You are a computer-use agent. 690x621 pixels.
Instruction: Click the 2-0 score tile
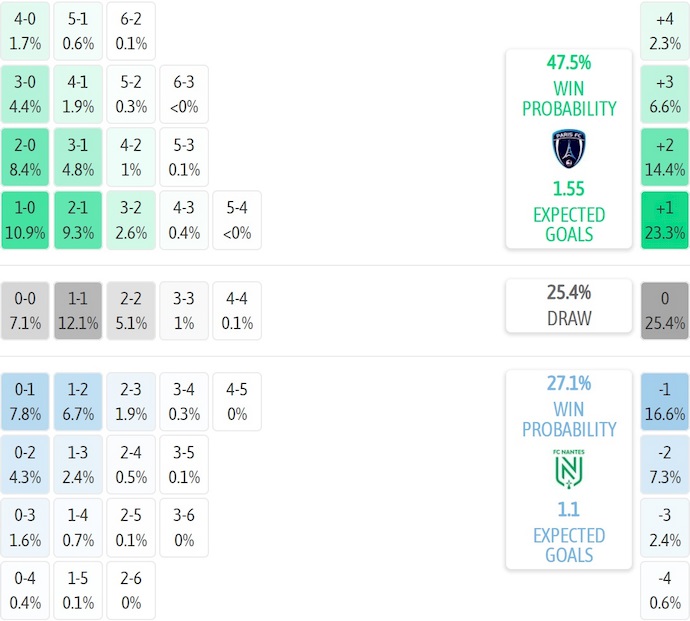click(x=25, y=158)
